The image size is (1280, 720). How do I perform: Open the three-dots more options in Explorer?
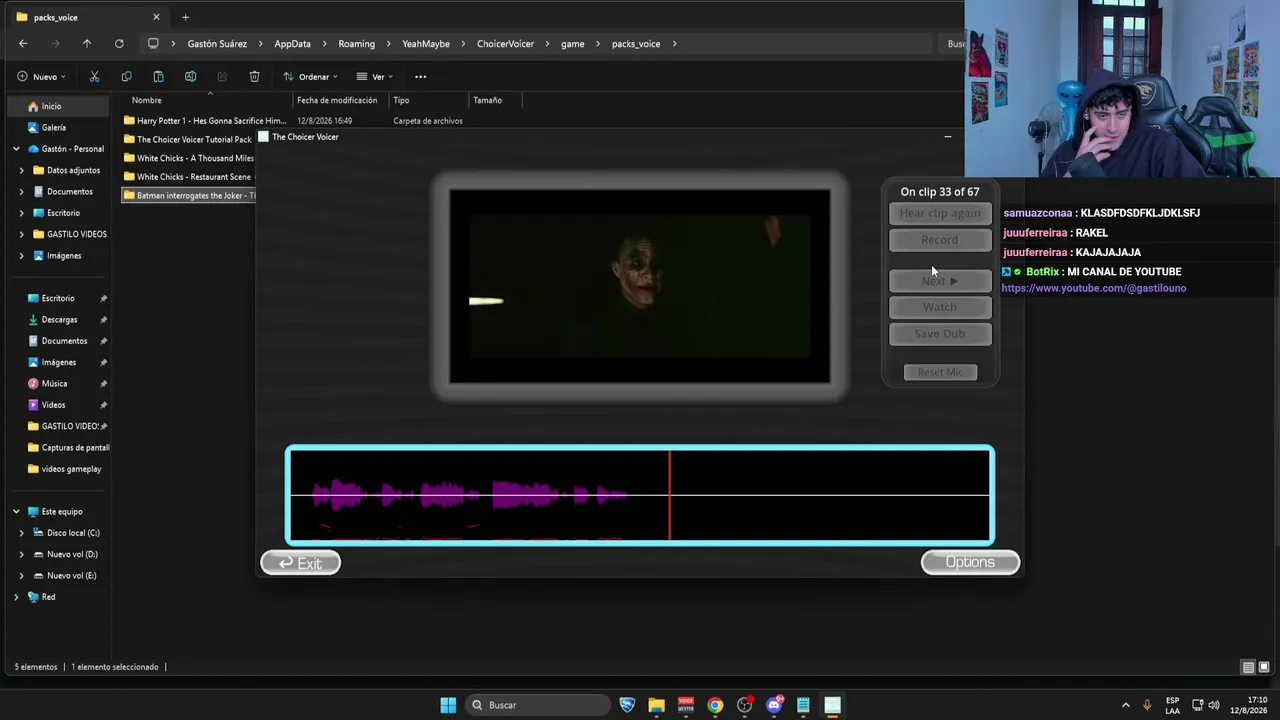(420, 76)
